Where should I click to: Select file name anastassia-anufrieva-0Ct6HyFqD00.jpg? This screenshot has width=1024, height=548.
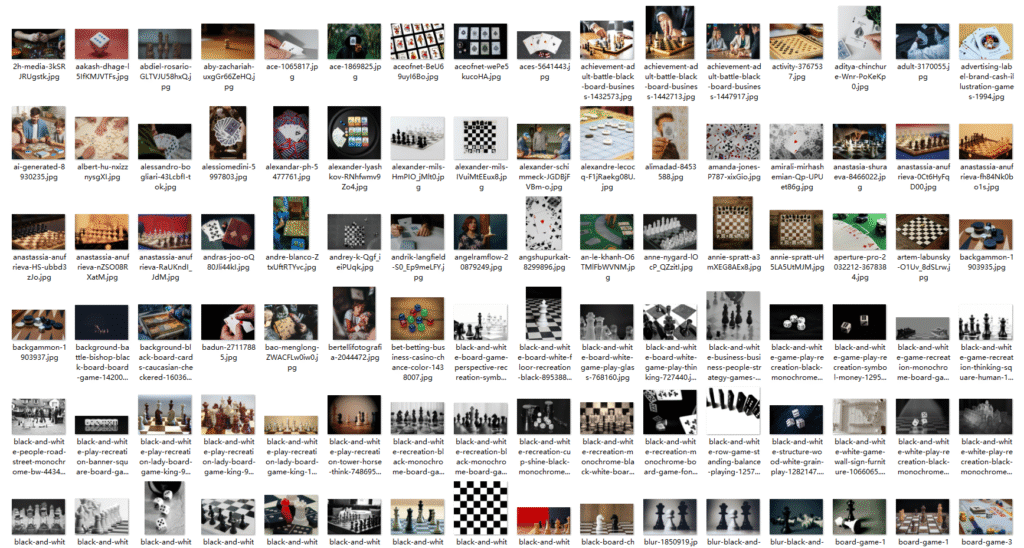click(923, 176)
